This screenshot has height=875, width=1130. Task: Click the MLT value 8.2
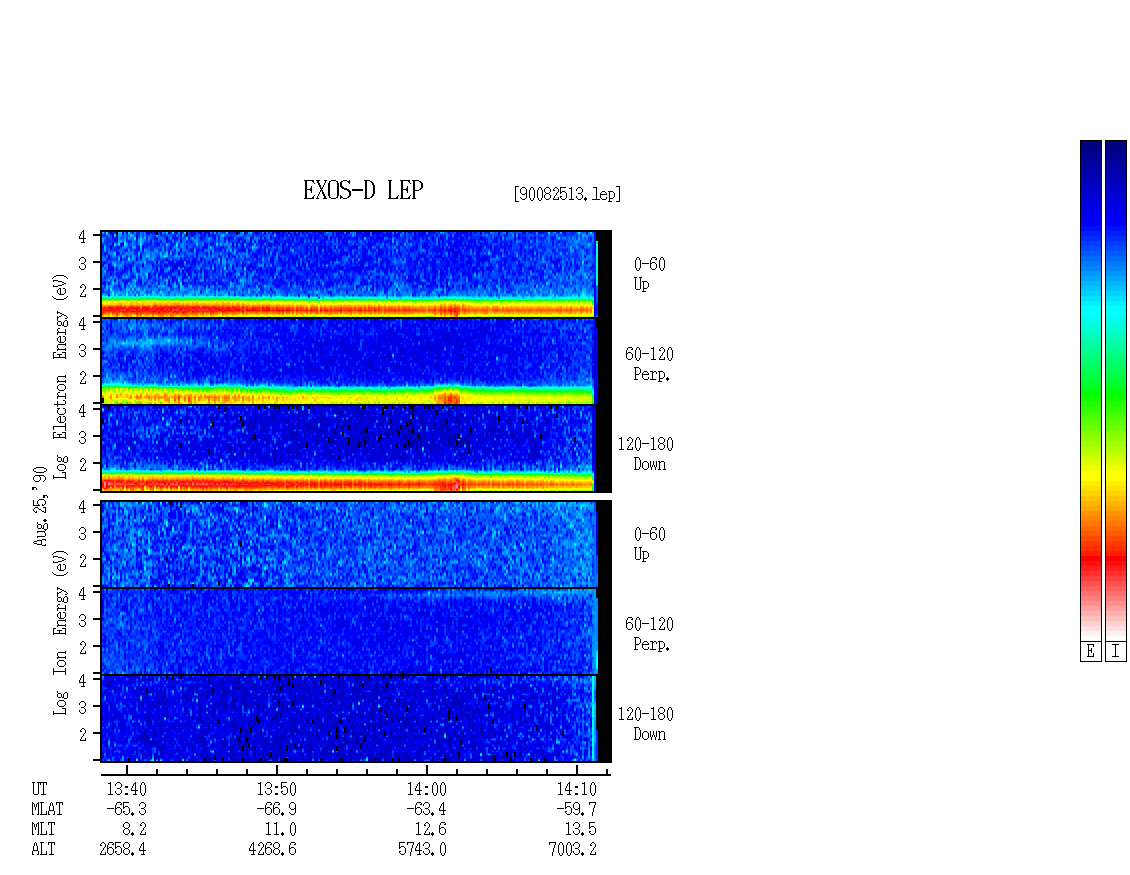point(134,830)
